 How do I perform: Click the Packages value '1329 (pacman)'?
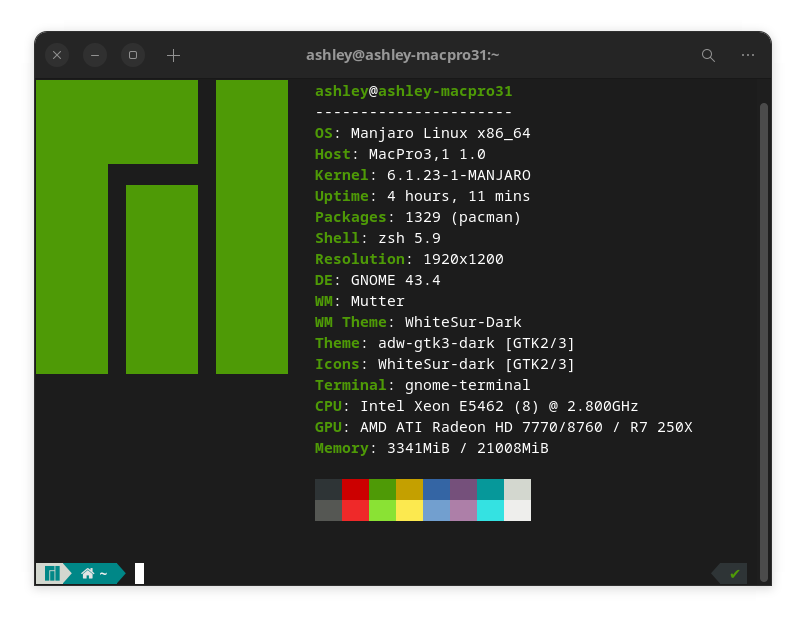coord(463,217)
